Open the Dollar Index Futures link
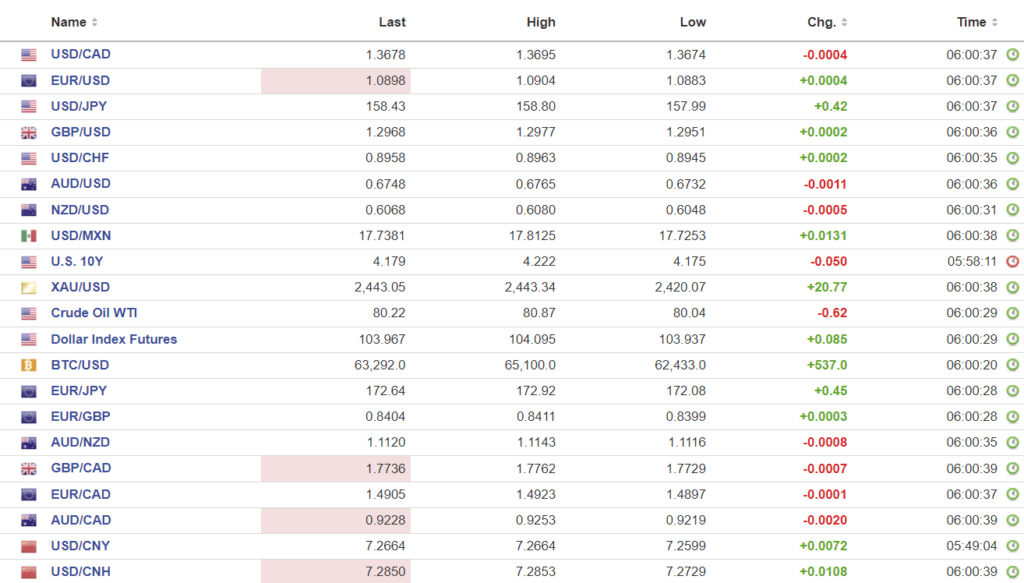1024x583 pixels. [x=114, y=339]
